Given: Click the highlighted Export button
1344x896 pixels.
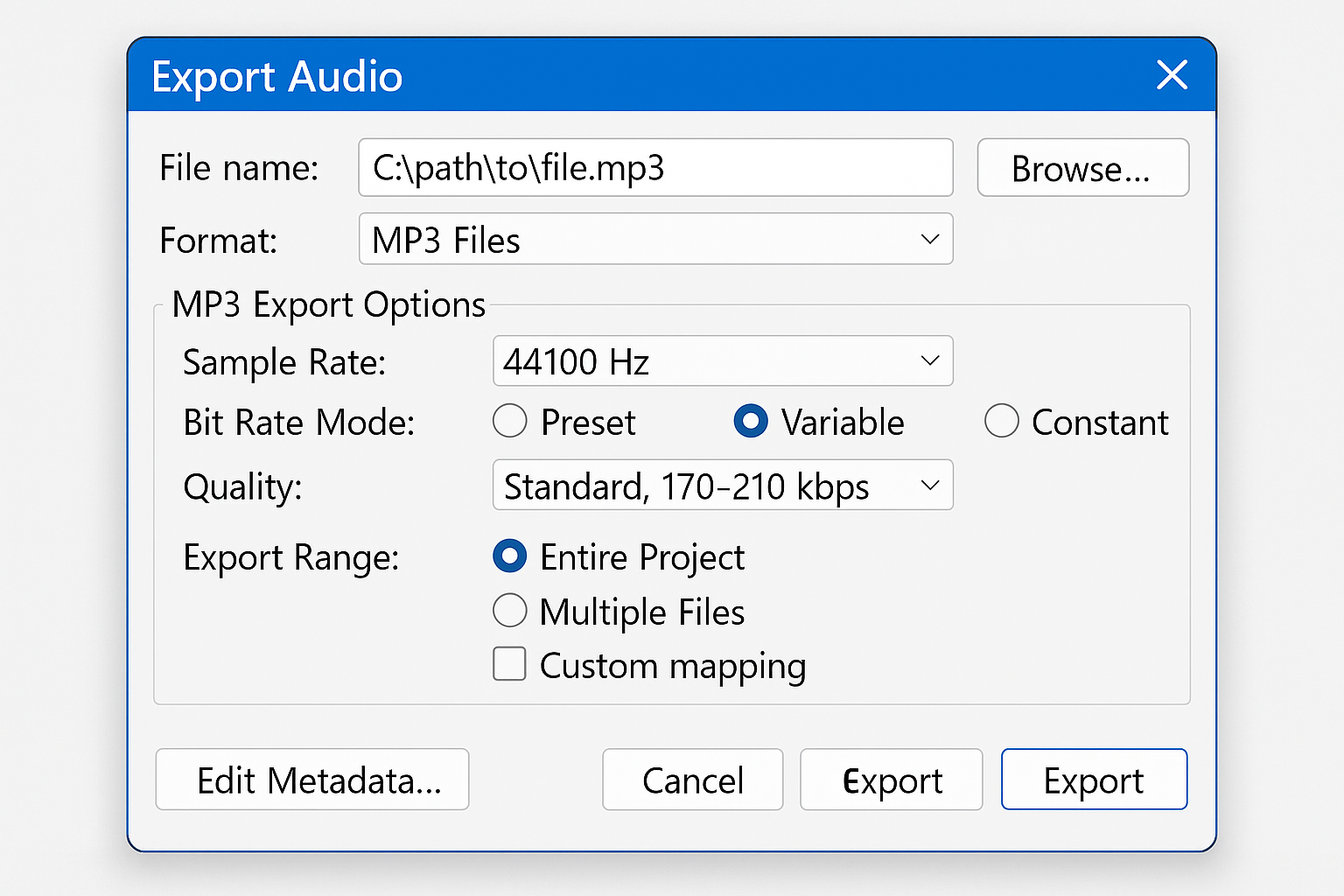Looking at the screenshot, I should 1093,780.
